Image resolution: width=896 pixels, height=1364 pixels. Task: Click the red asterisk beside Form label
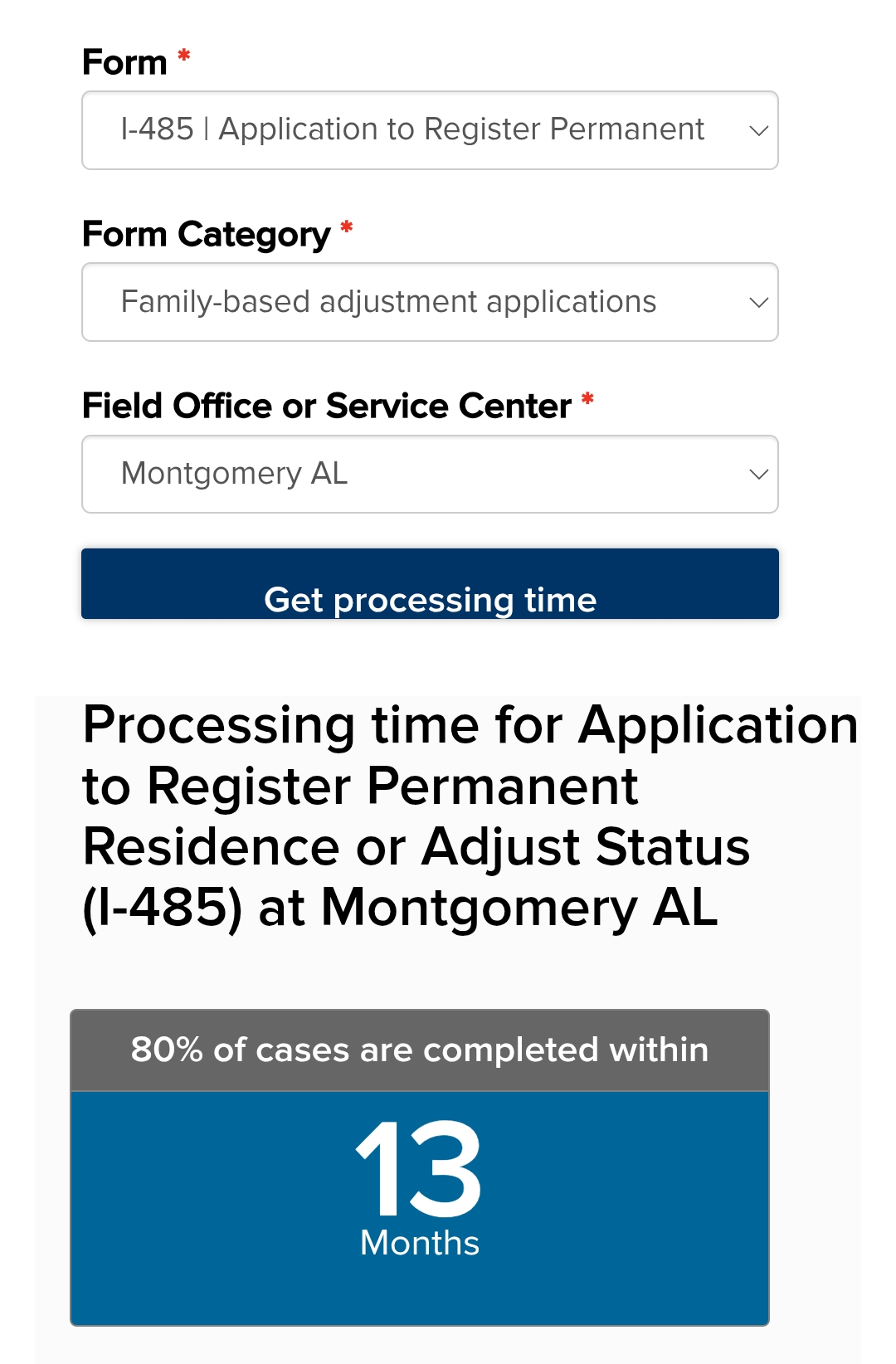(x=184, y=56)
